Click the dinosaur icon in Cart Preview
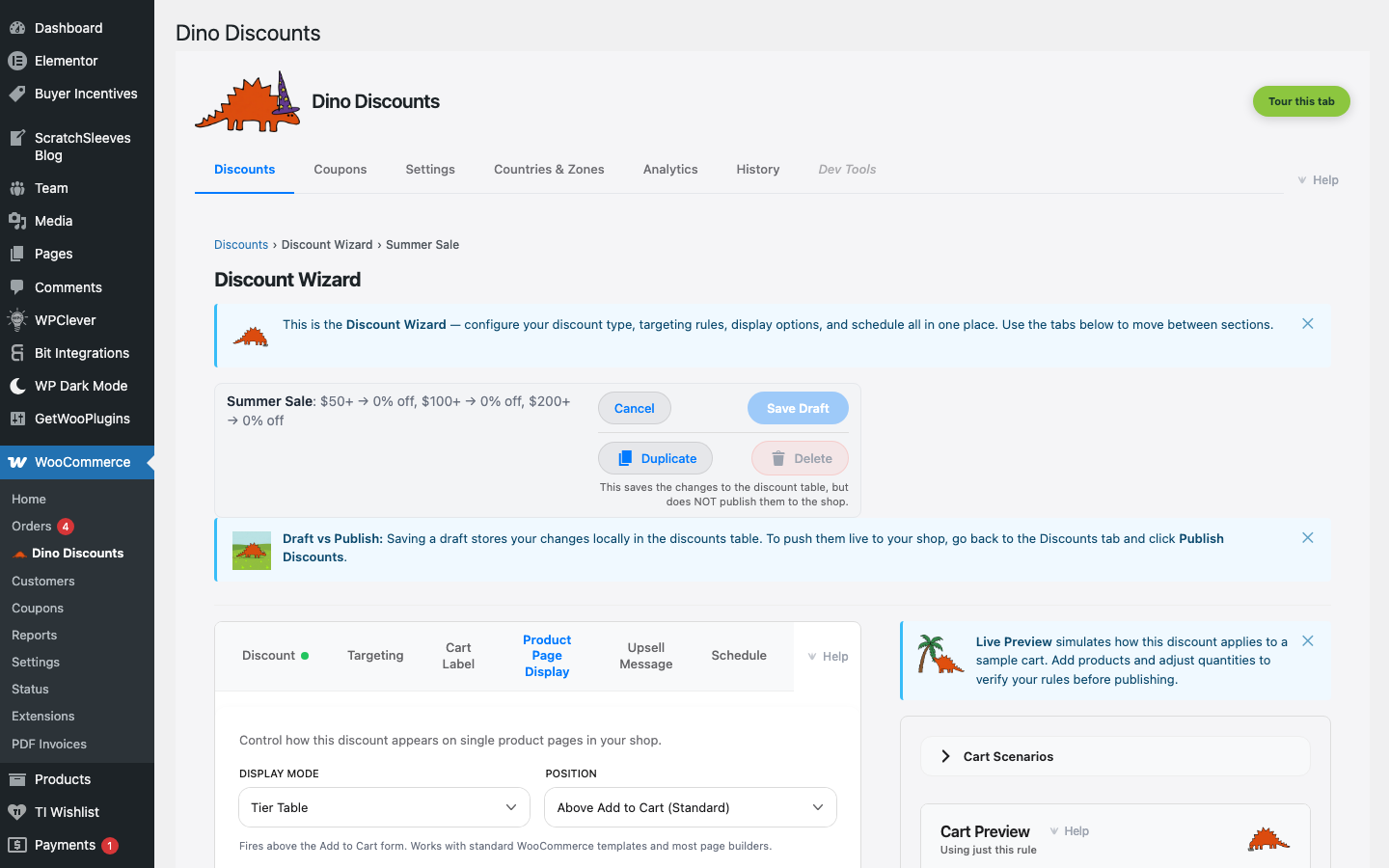1389x868 pixels. (x=1268, y=839)
